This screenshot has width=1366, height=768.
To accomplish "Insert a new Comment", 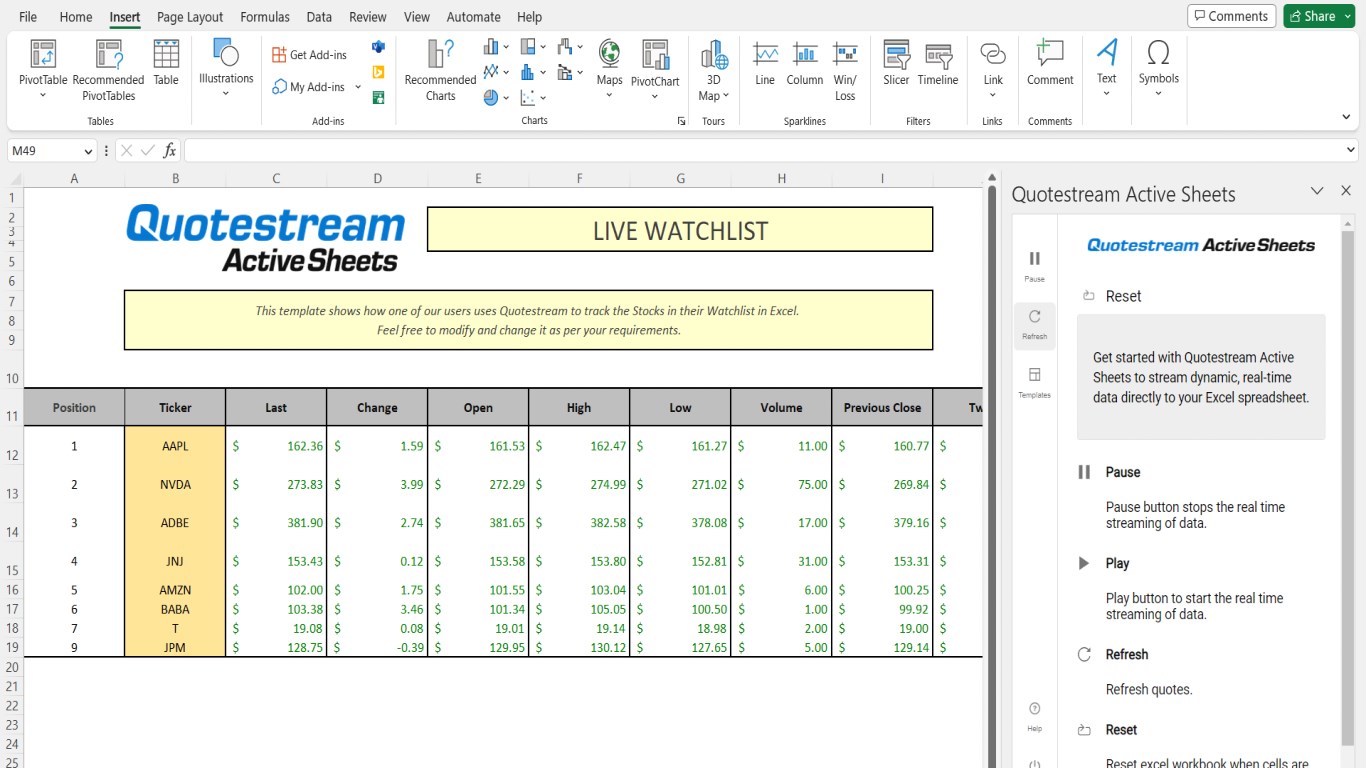I will click(1050, 65).
